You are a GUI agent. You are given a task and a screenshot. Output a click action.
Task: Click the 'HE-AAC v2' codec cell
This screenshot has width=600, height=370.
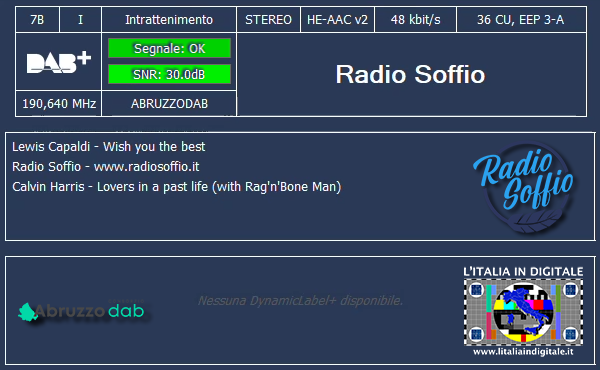(337, 20)
